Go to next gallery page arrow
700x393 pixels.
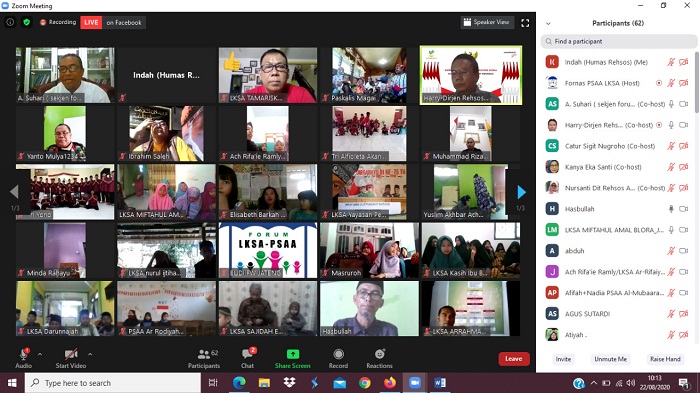521,192
